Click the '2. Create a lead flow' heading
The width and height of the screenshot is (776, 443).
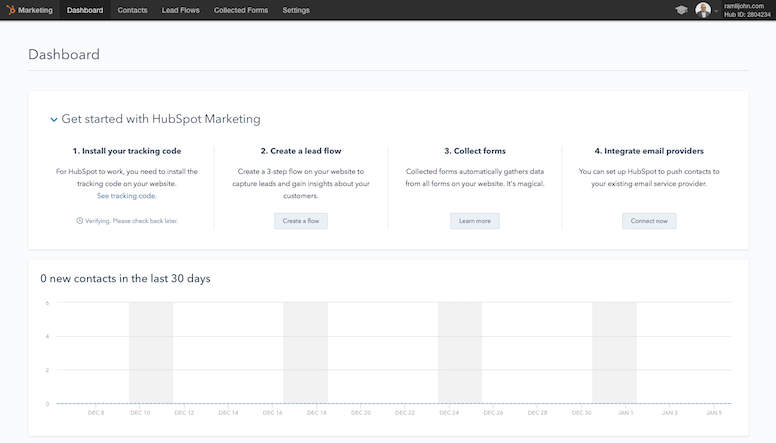tap(301, 151)
